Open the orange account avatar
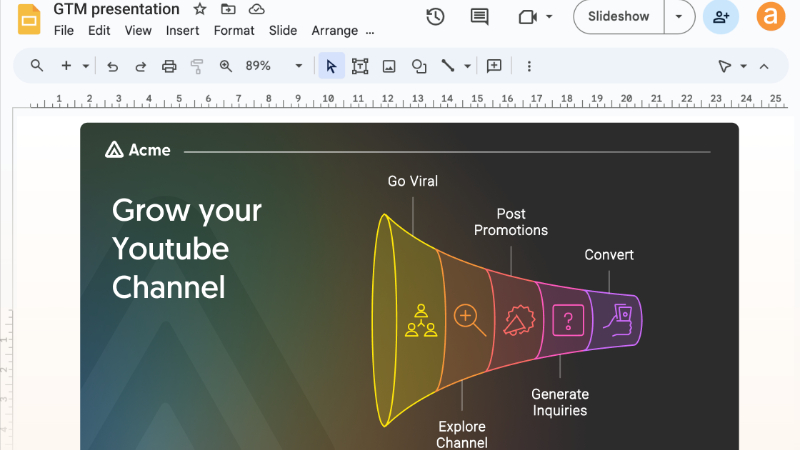Image resolution: width=800 pixels, height=450 pixels. point(770,17)
